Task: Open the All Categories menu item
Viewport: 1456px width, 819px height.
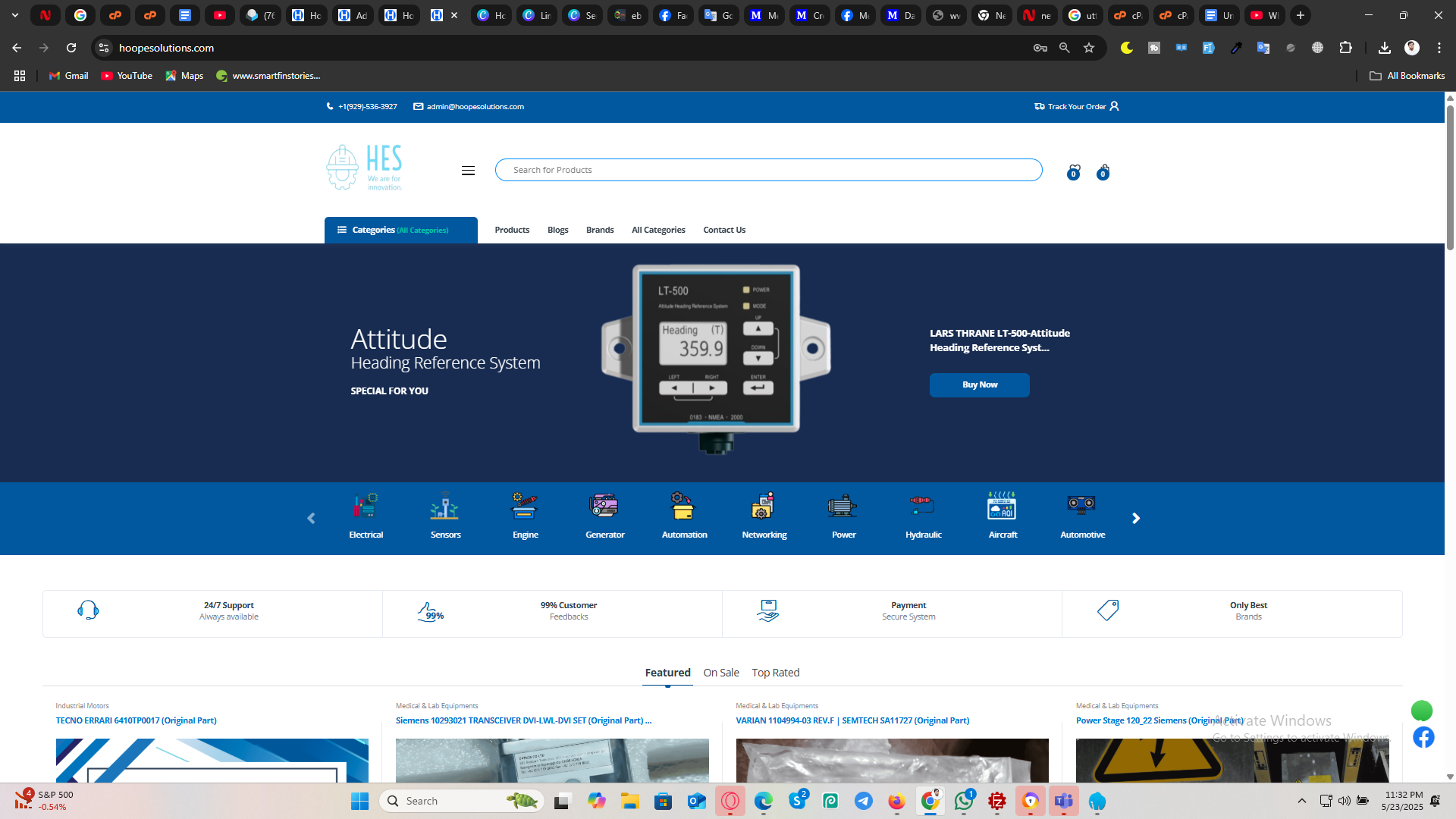Action: [x=658, y=230]
